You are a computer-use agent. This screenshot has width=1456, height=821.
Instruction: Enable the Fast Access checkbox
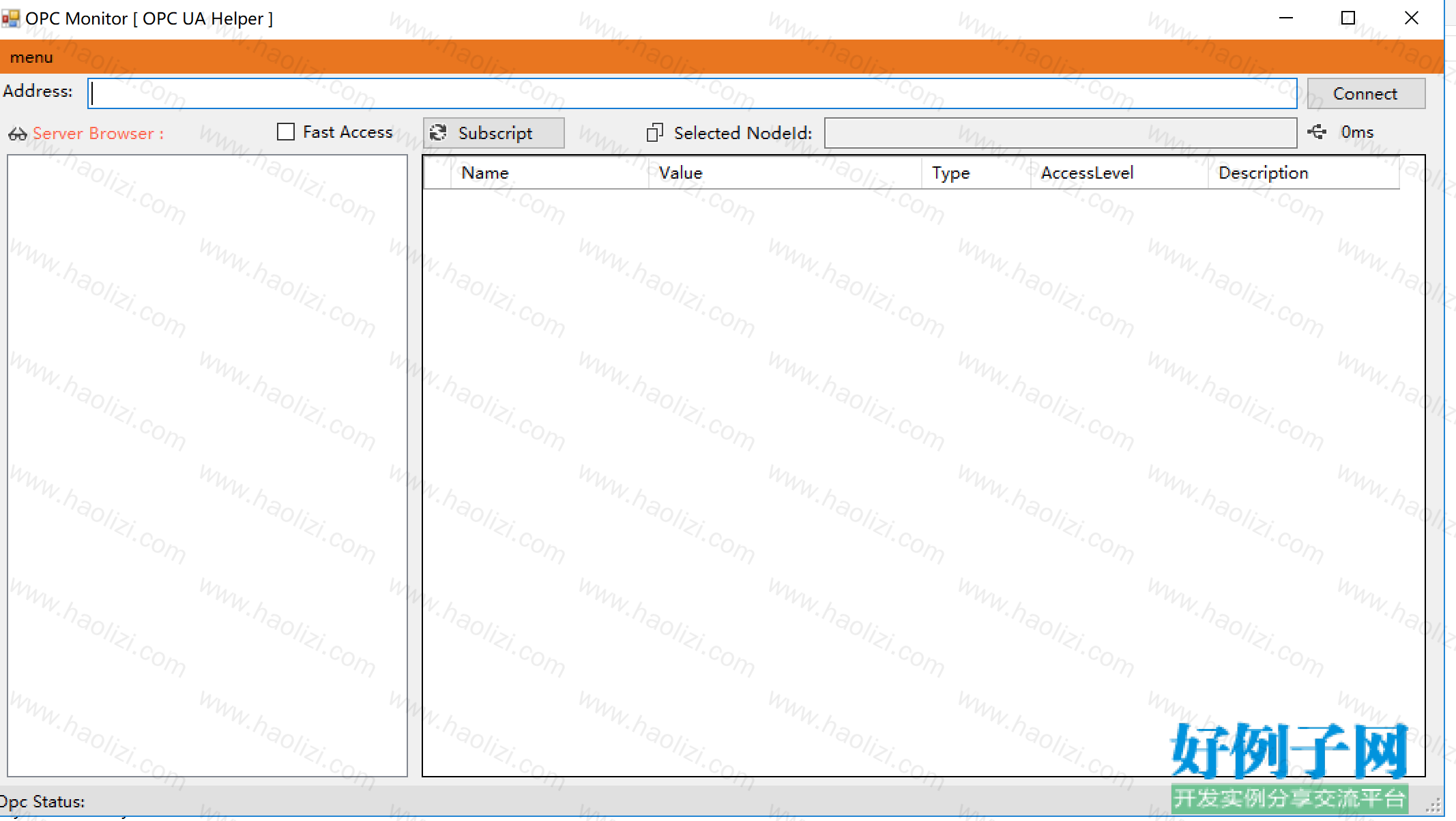[286, 132]
